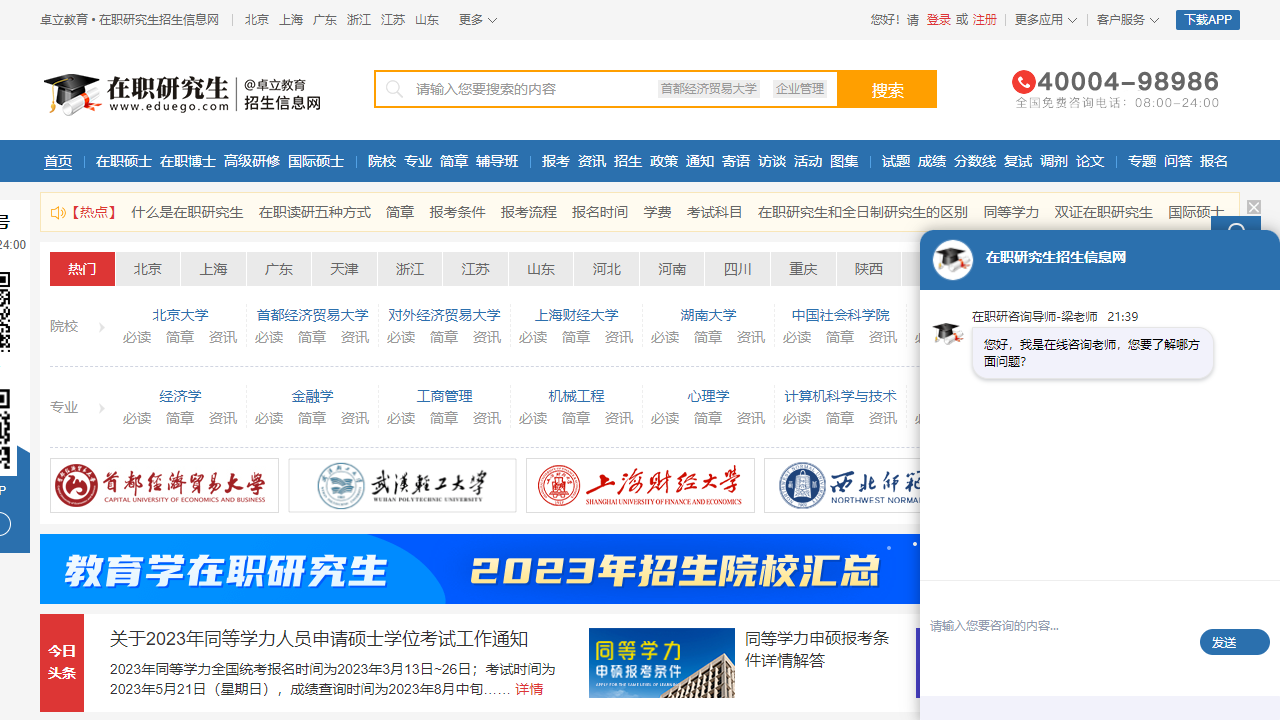Click 简章 under 首都经济贸易大学
The image size is (1280, 720).
312,338
